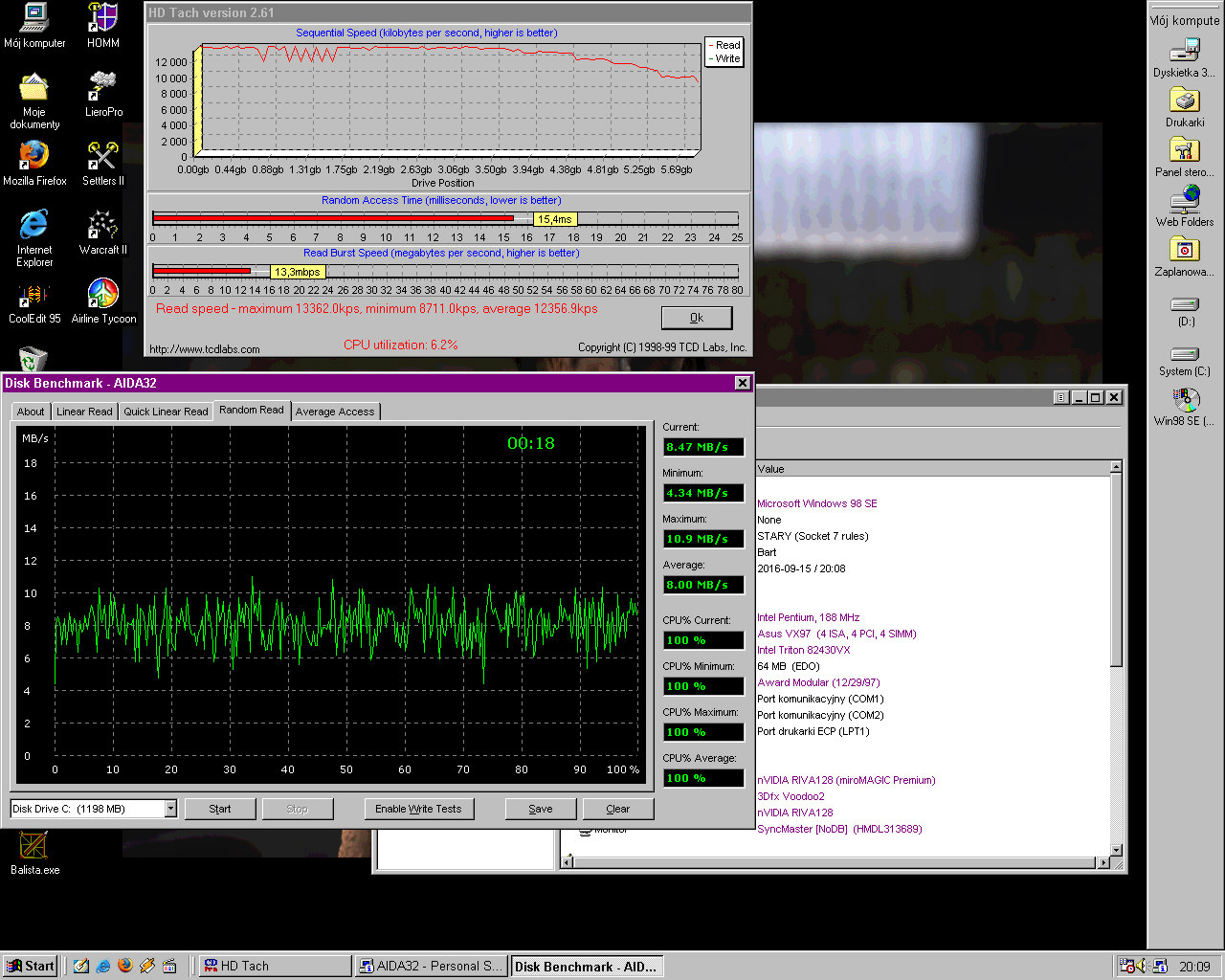Screen dimensions: 1225x980
Task: Click Enable Write Tests button
Action: pyautogui.click(x=418, y=809)
